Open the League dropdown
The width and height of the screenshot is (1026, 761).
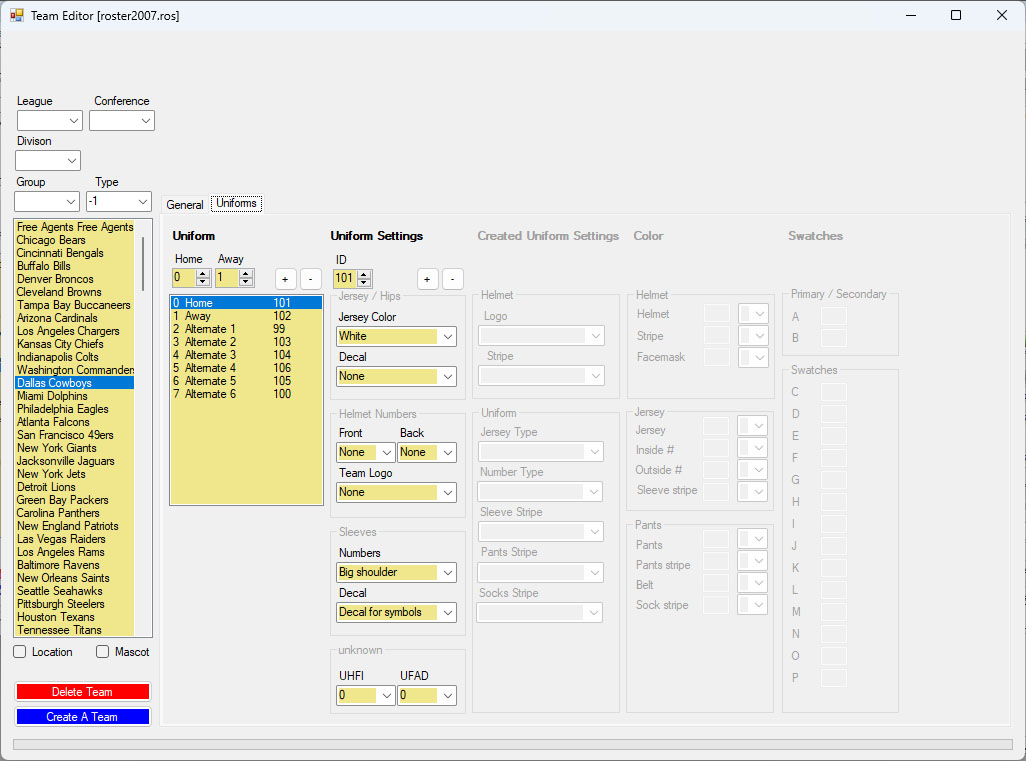pos(50,121)
